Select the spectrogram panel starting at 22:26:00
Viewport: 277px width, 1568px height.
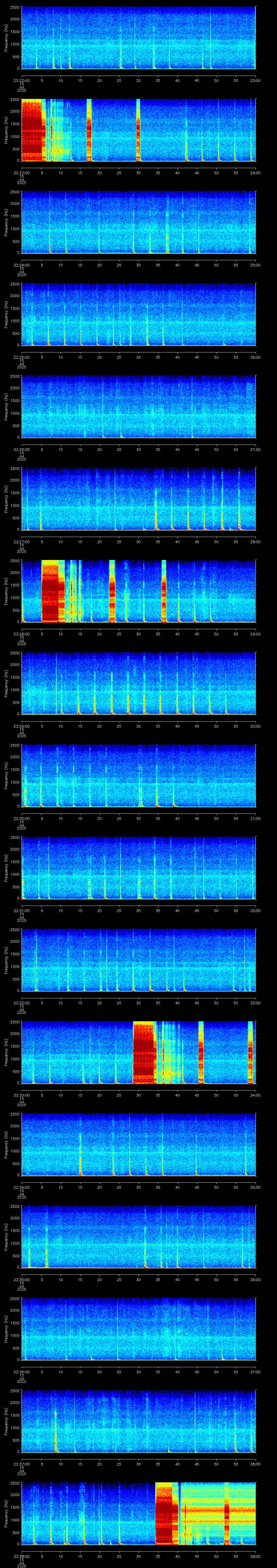tap(139, 407)
